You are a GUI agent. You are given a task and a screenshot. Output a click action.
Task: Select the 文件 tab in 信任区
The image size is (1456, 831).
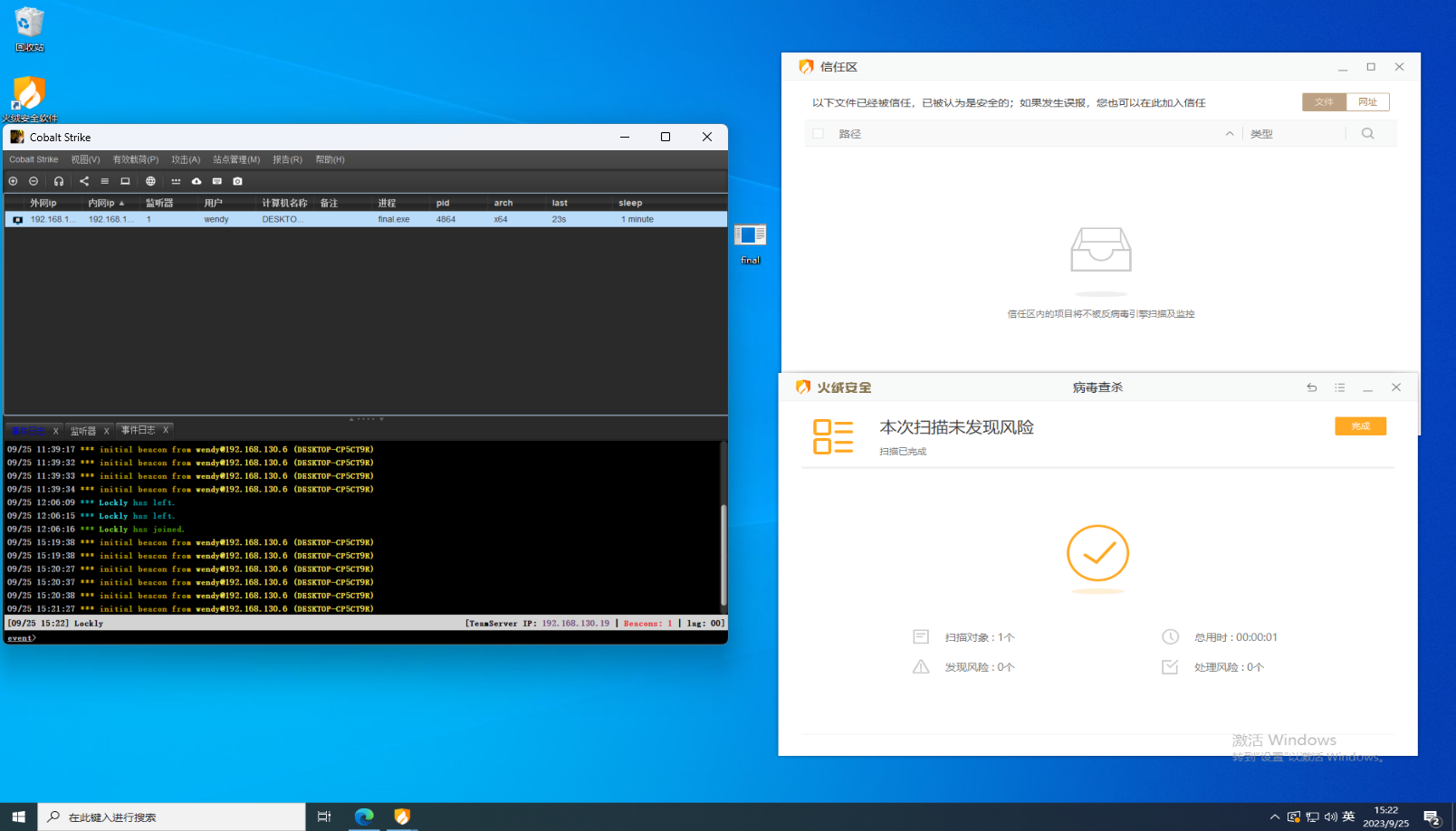coord(1324,102)
